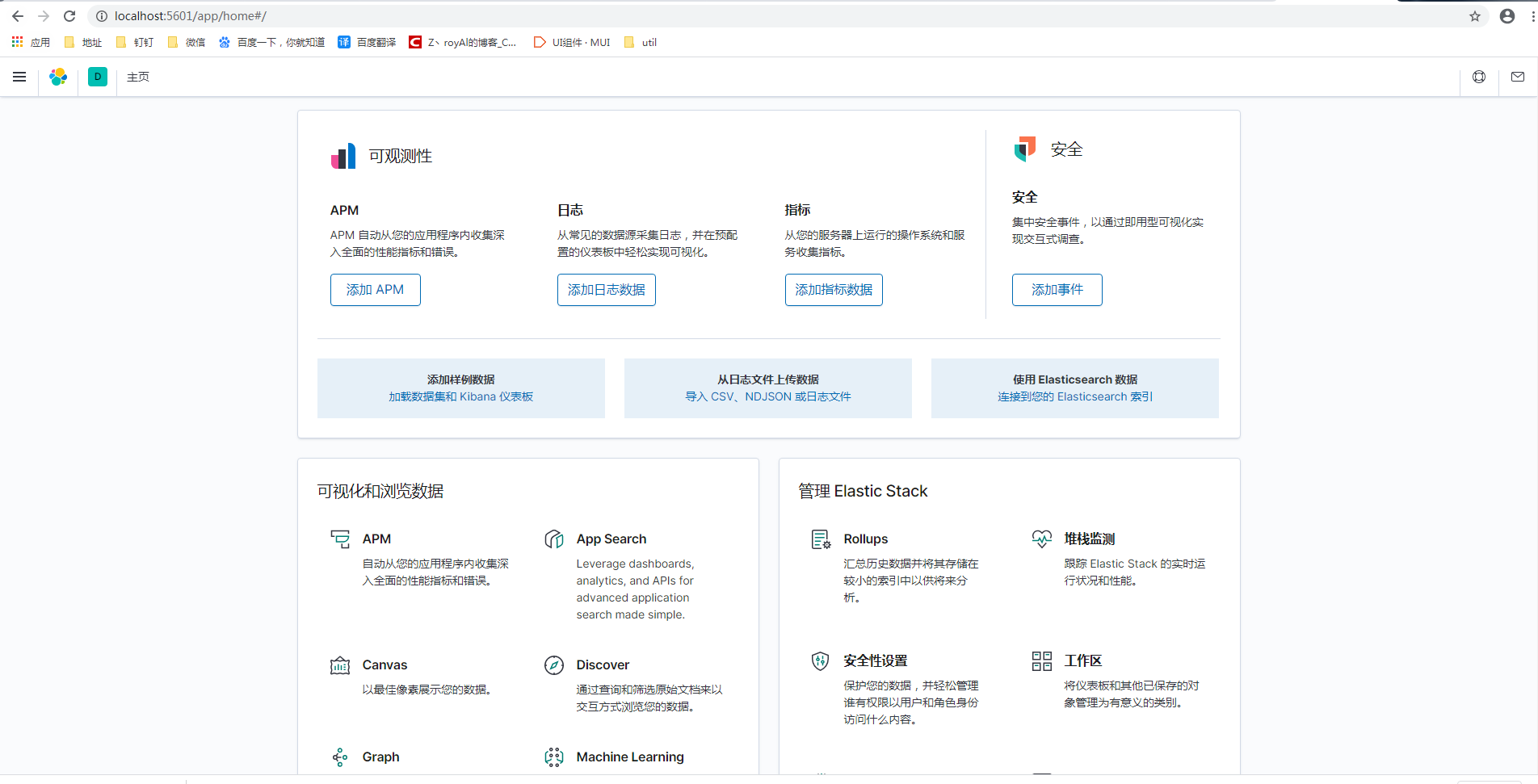Open the newsfeed mail icon

coord(1518,77)
